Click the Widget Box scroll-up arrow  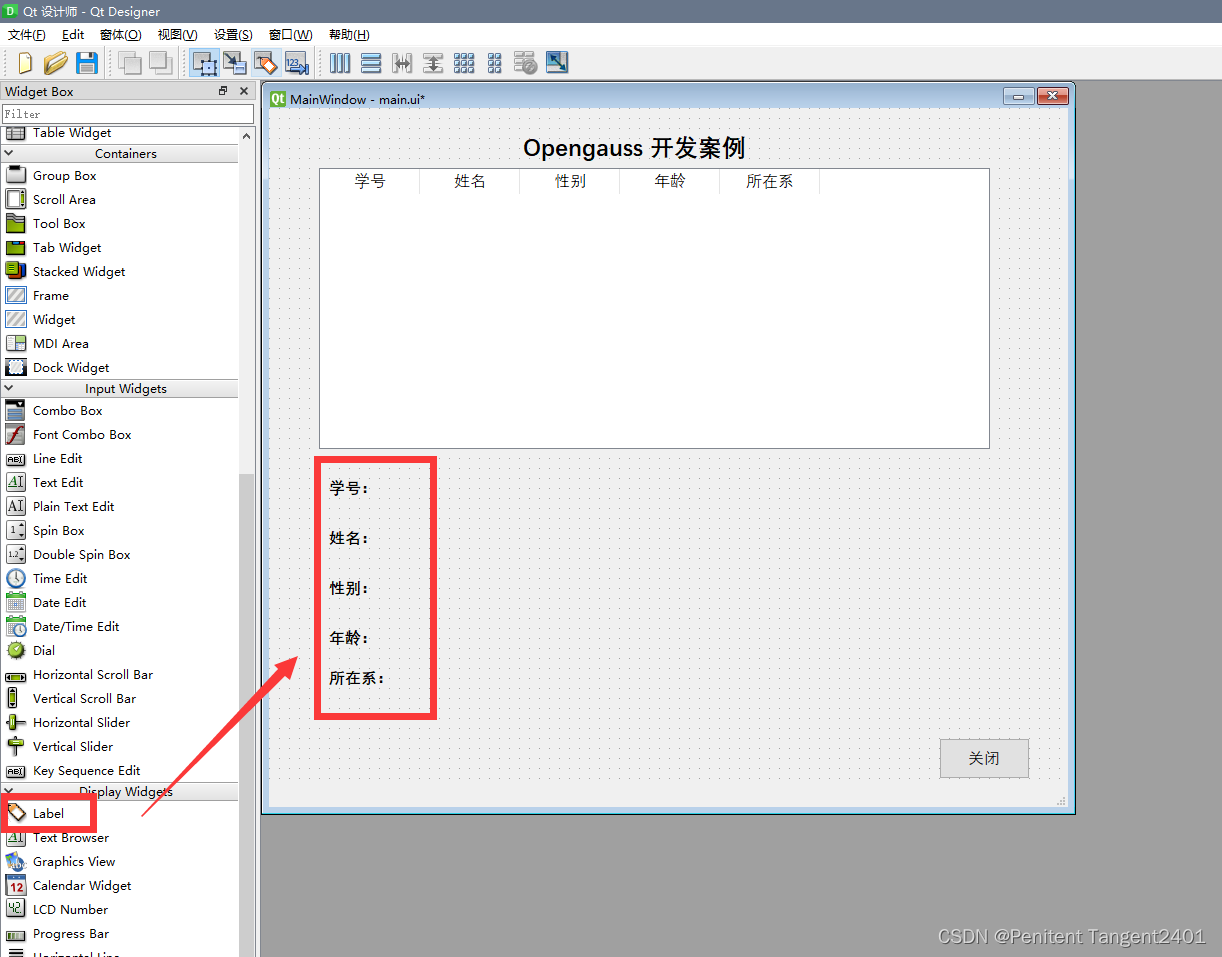click(x=247, y=136)
